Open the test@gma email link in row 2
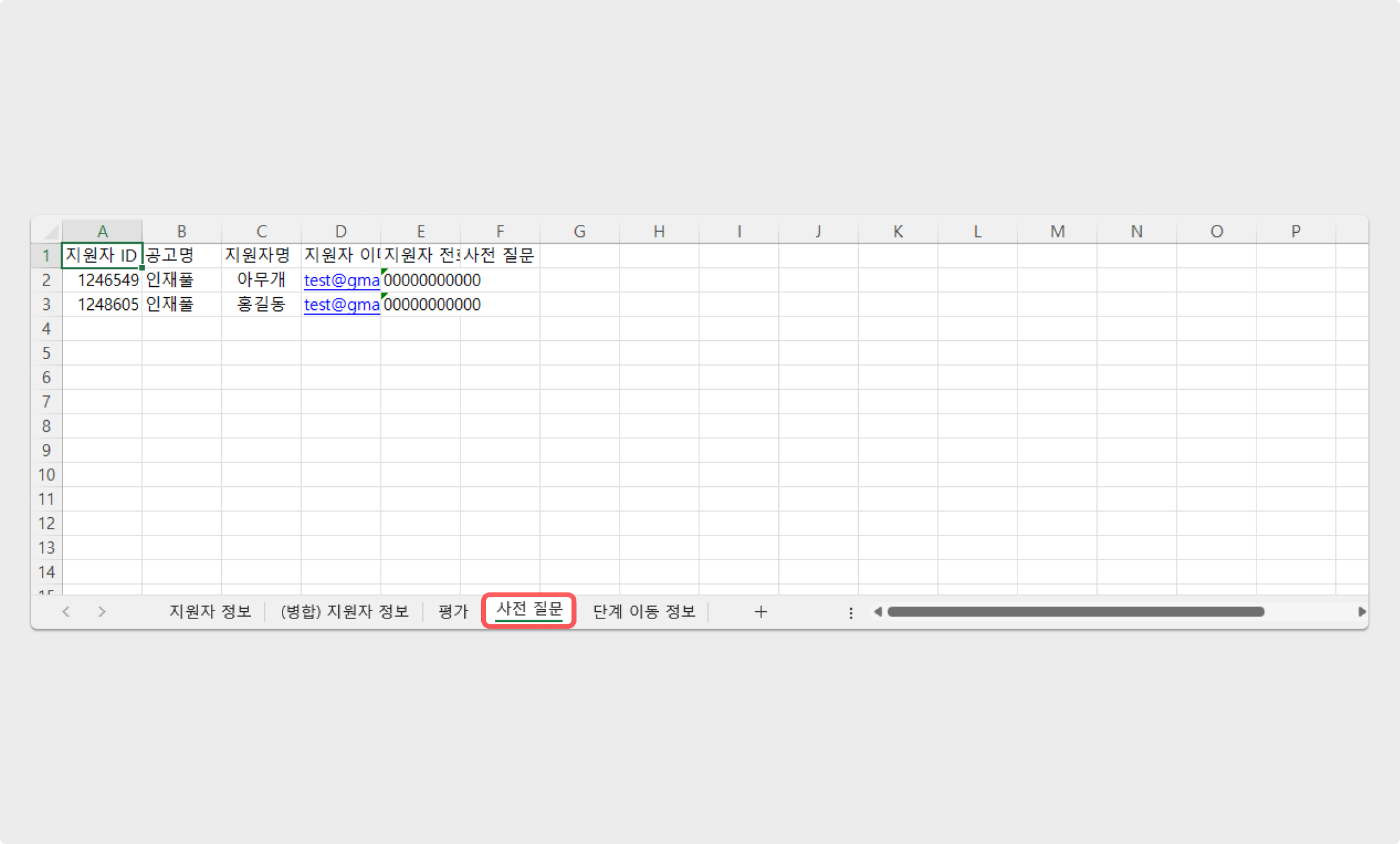Image resolution: width=1400 pixels, height=844 pixels. pyautogui.click(x=341, y=280)
